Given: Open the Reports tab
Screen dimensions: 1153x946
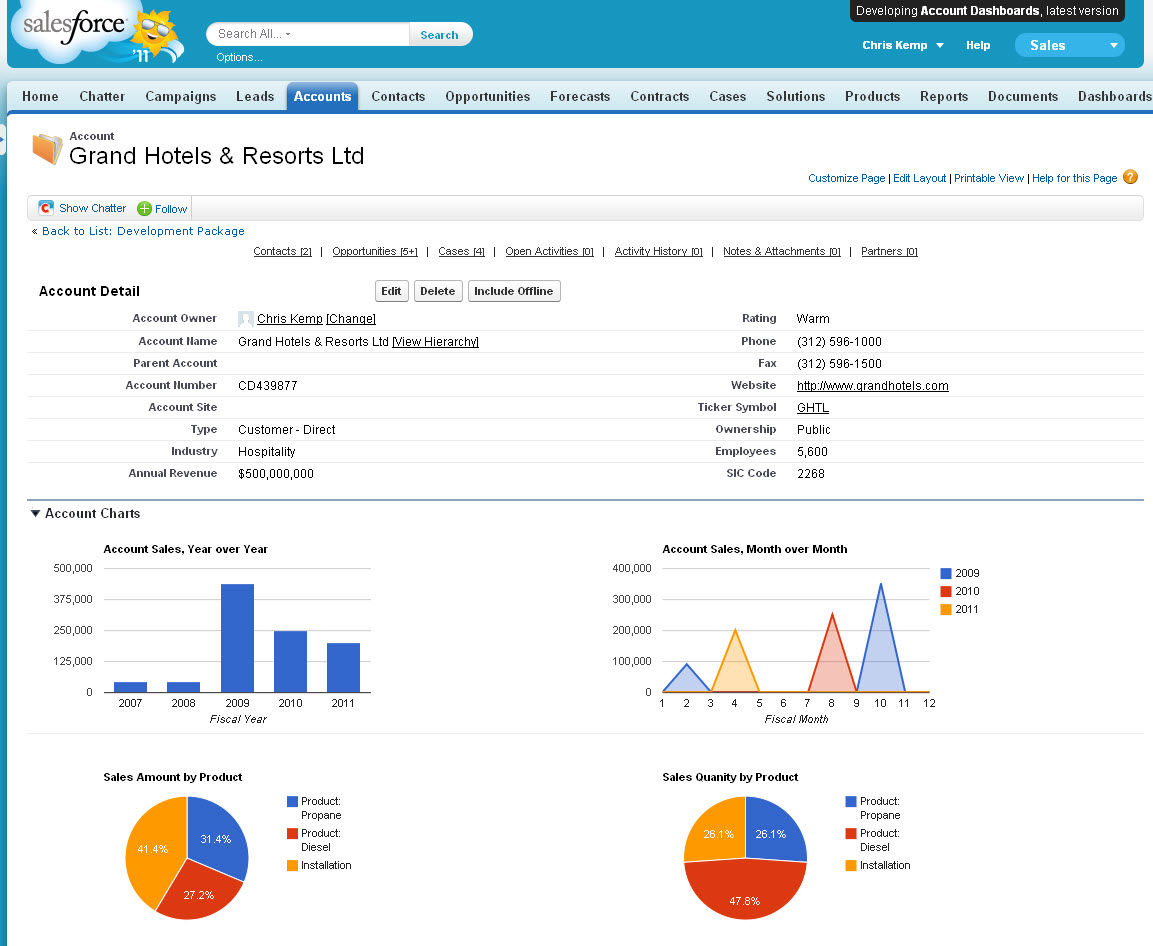Looking at the screenshot, I should pyautogui.click(x=943, y=96).
